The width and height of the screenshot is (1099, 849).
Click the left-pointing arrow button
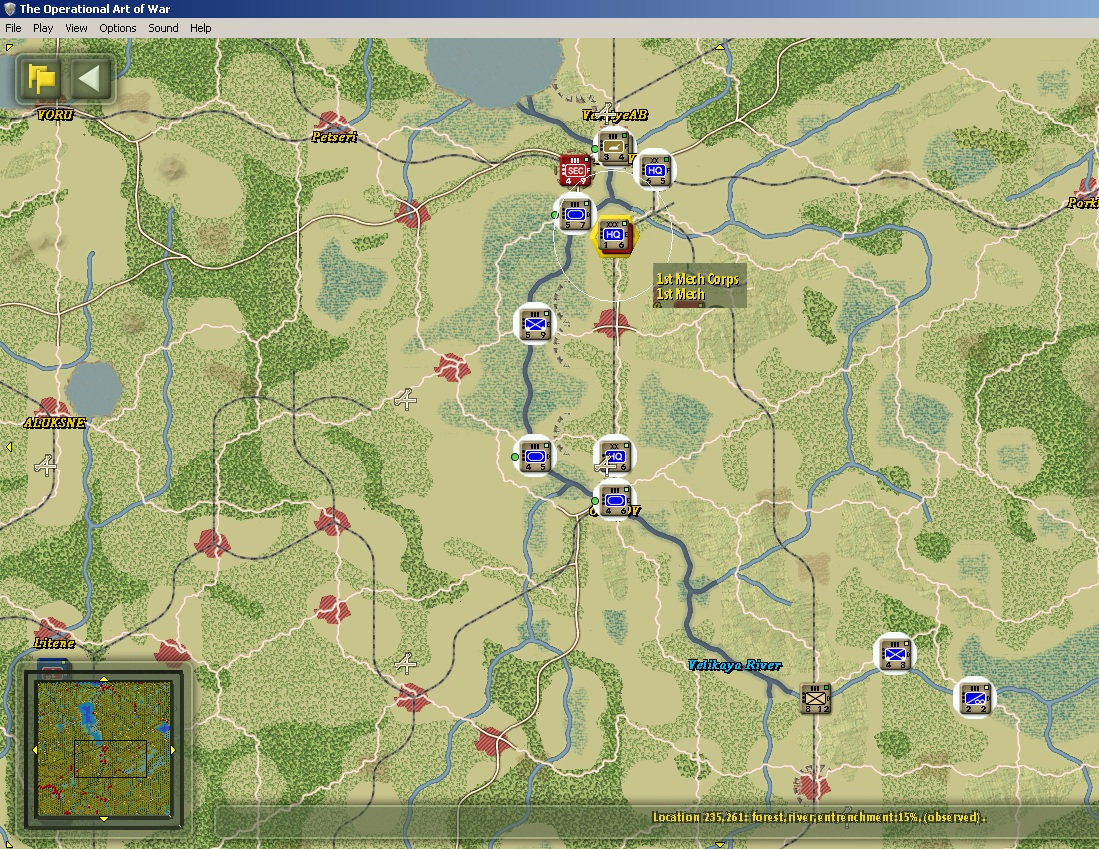(x=90, y=79)
